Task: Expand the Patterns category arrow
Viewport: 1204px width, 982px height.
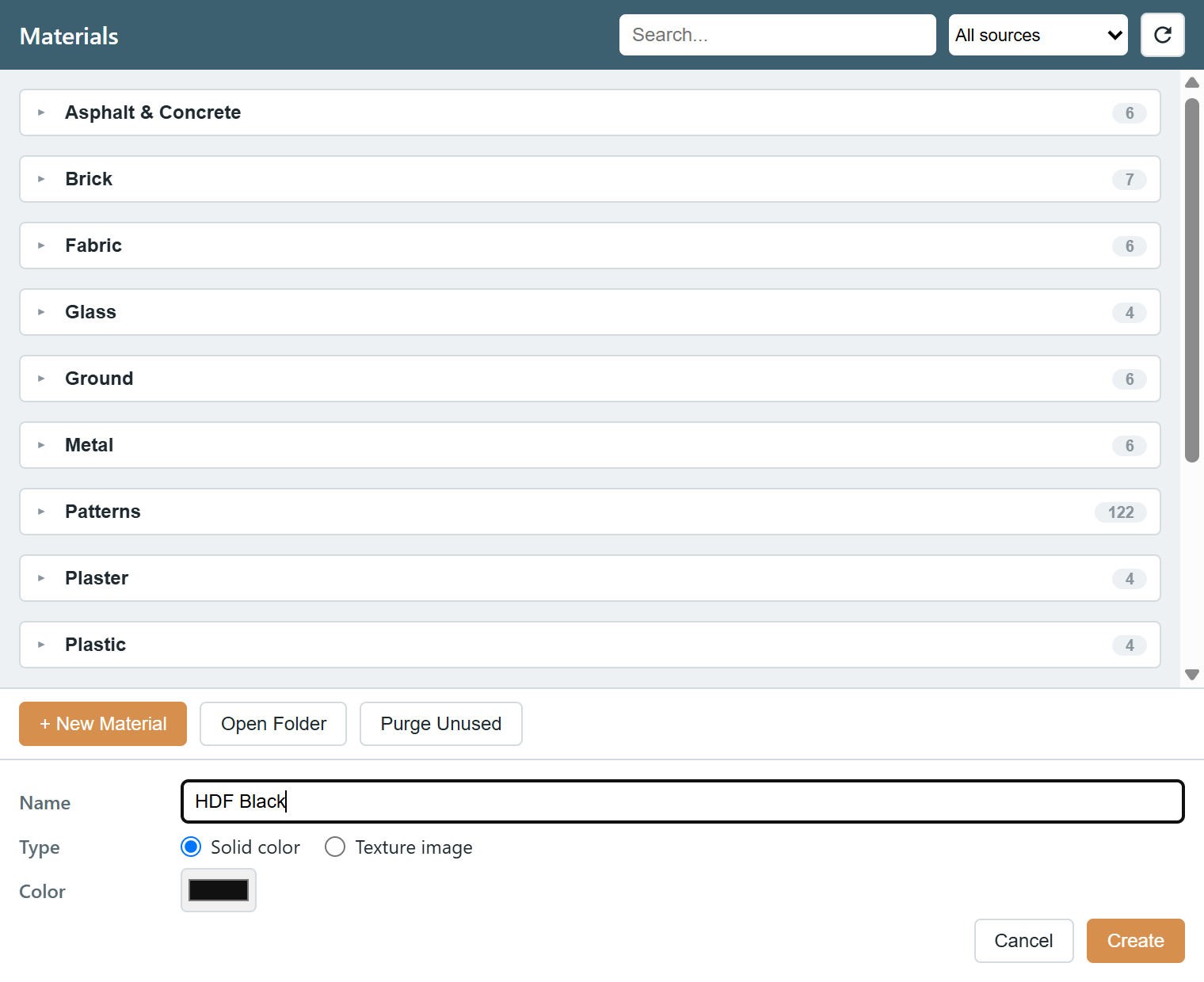Action: point(41,512)
